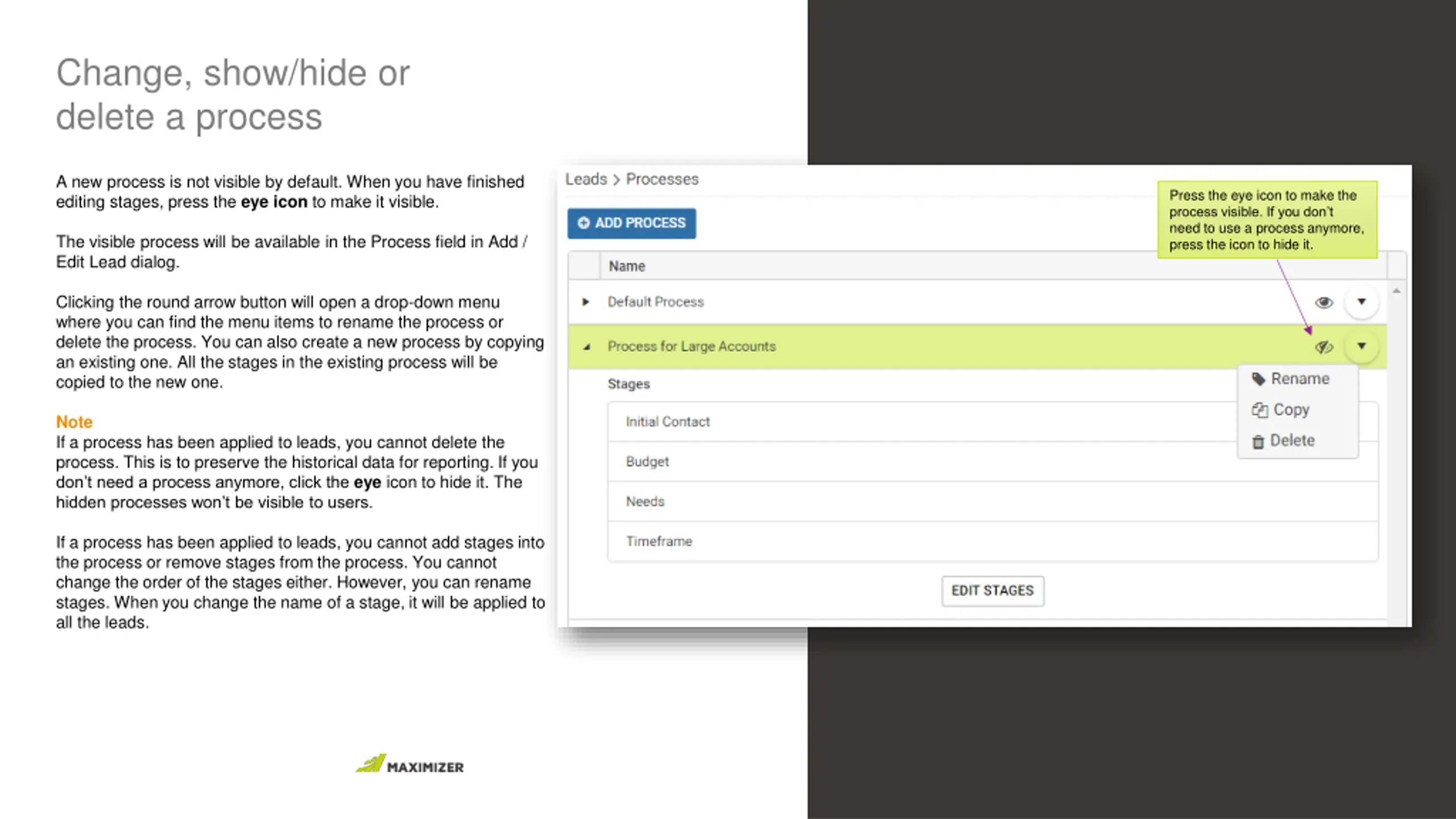The image size is (1456, 819).
Task: Open round arrow menu for Large Accounts process
Action: [x=1361, y=346]
